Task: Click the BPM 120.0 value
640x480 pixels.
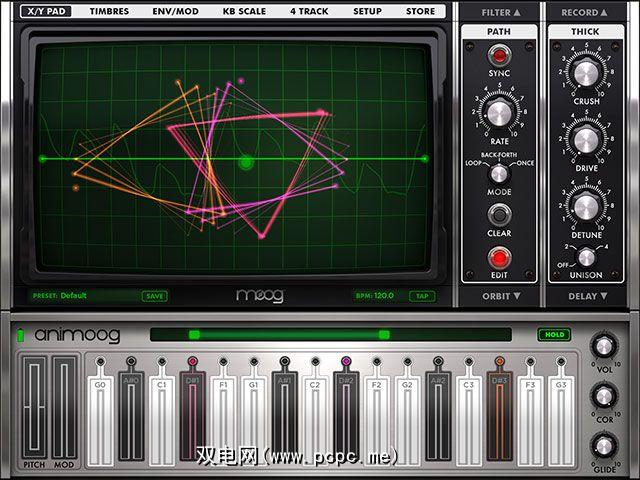Action: [375, 296]
